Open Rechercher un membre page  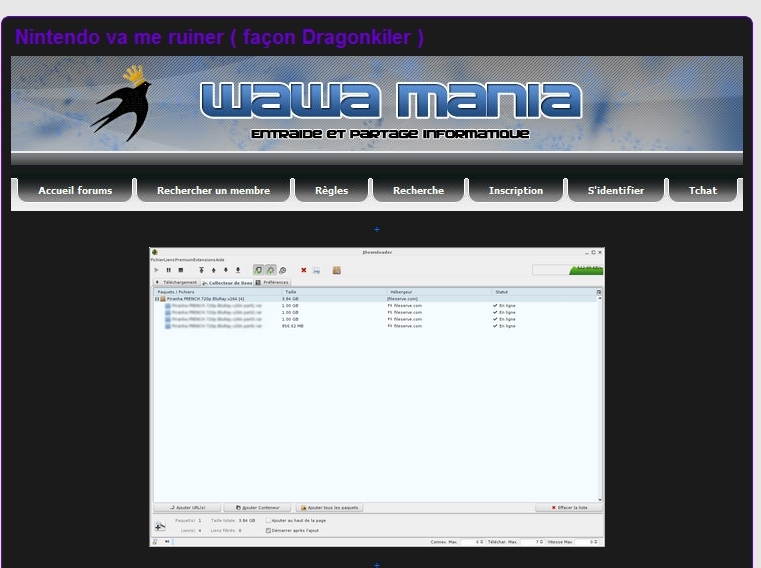[214, 190]
